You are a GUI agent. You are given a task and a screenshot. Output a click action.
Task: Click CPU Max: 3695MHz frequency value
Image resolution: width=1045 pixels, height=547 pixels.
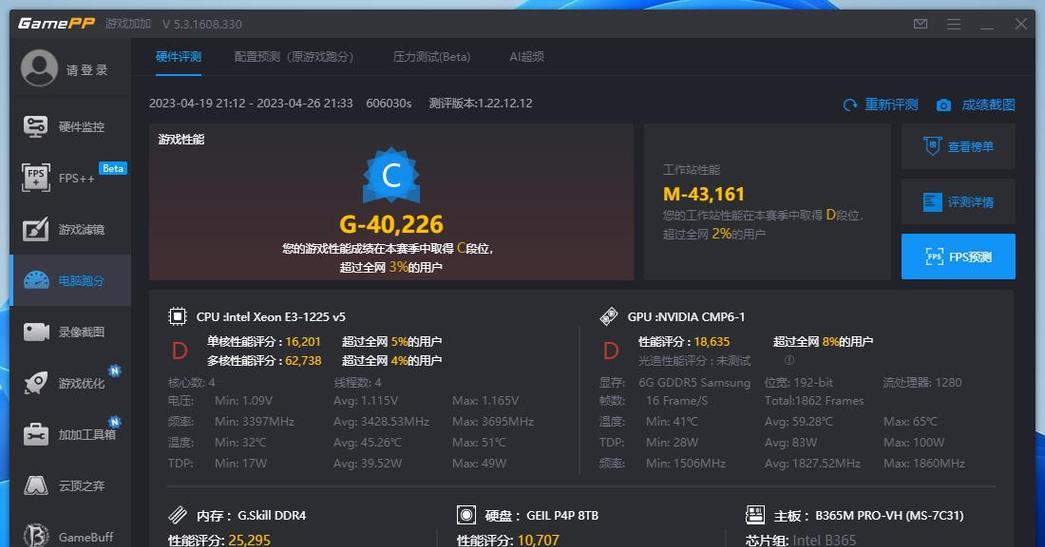click(493, 422)
